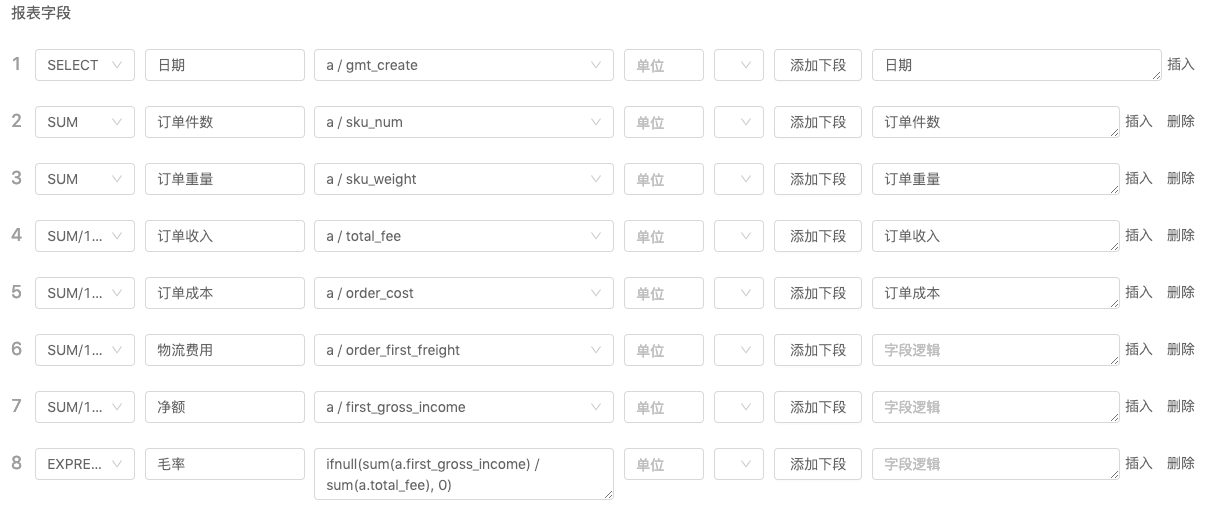Delete row 2 with the 删除 link
Screen dimensions: 1222x505
(1181, 121)
